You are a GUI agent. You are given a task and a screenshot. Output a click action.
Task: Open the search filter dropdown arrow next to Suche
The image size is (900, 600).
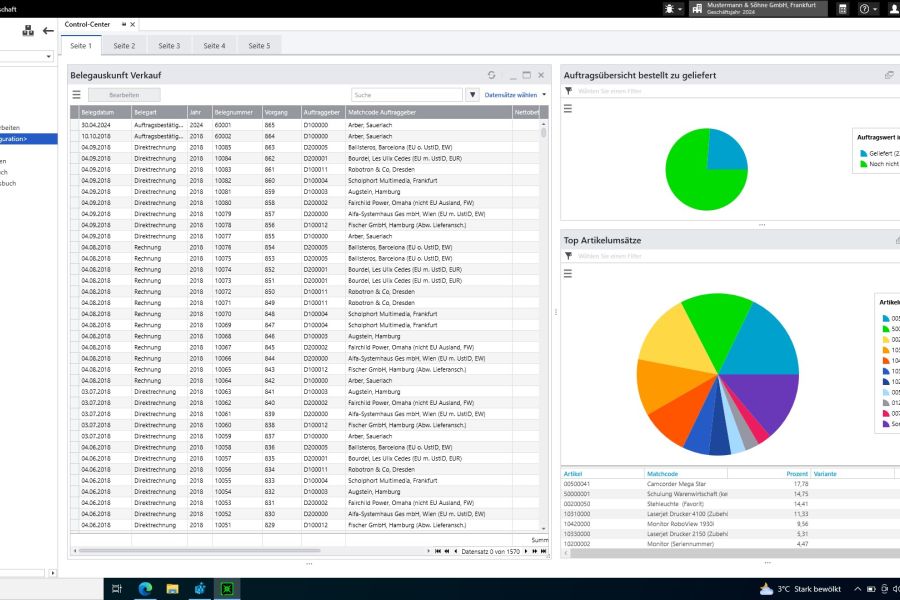[472, 95]
